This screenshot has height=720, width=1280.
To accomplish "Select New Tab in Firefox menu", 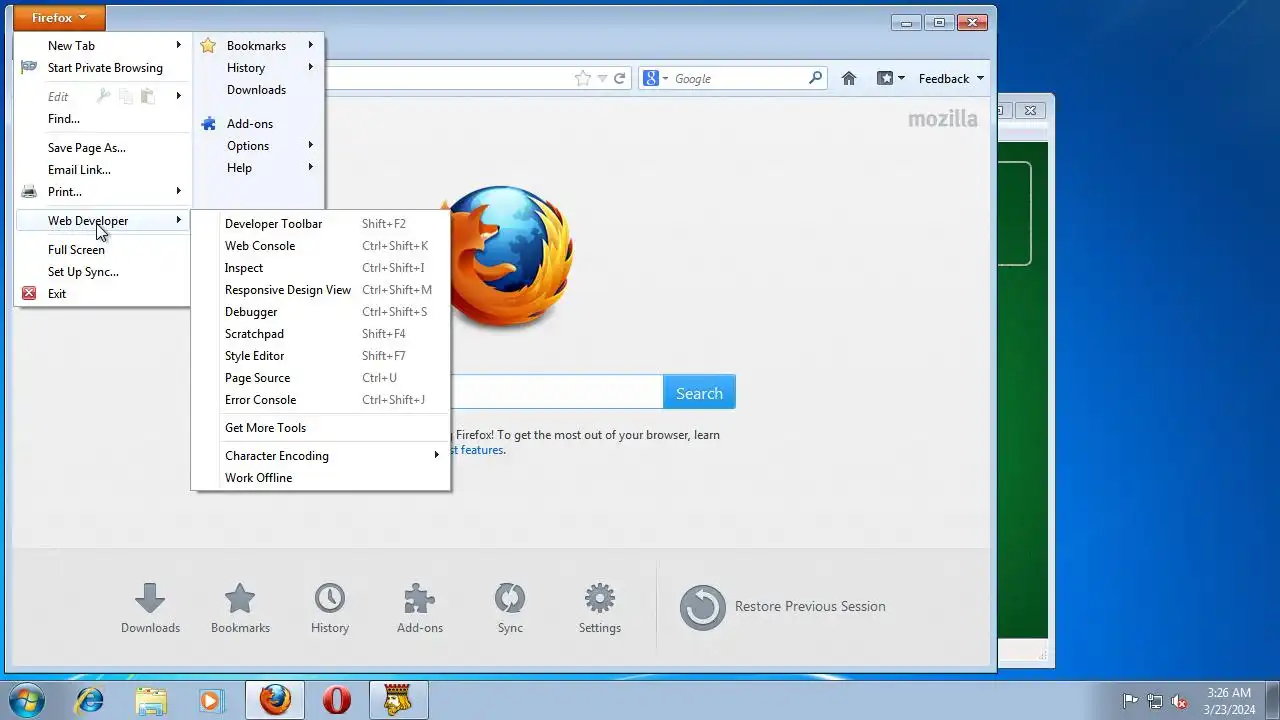I will tap(102, 46).
